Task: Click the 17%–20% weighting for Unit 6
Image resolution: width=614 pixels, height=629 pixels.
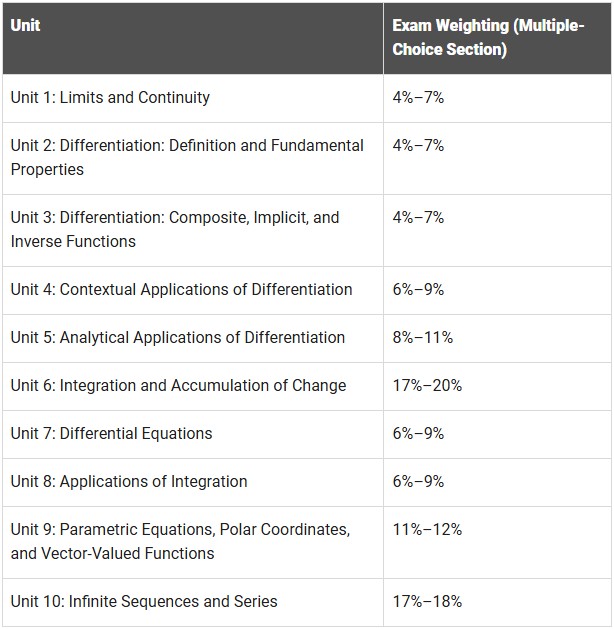Action: click(x=427, y=386)
